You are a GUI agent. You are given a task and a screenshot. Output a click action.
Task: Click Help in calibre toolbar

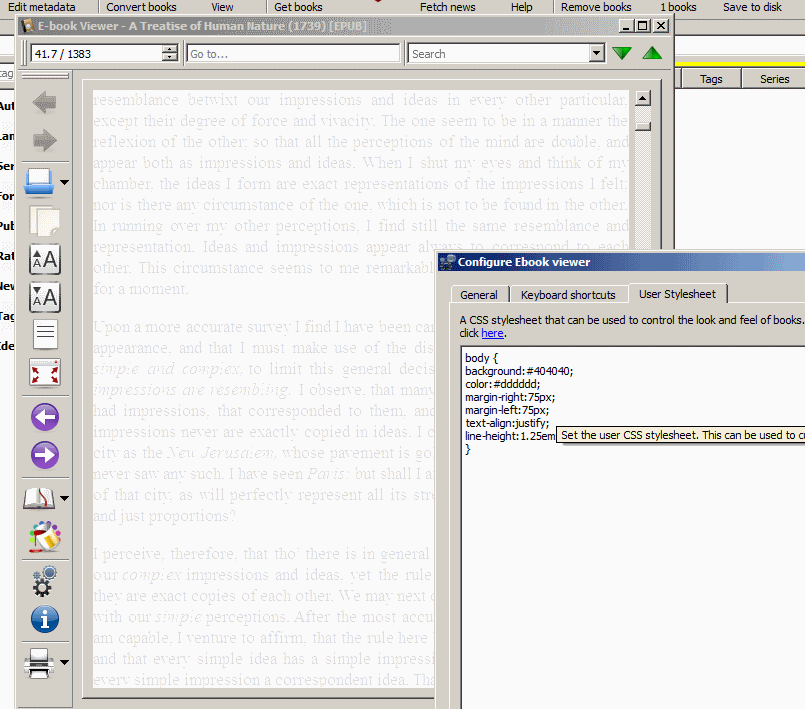click(521, 7)
